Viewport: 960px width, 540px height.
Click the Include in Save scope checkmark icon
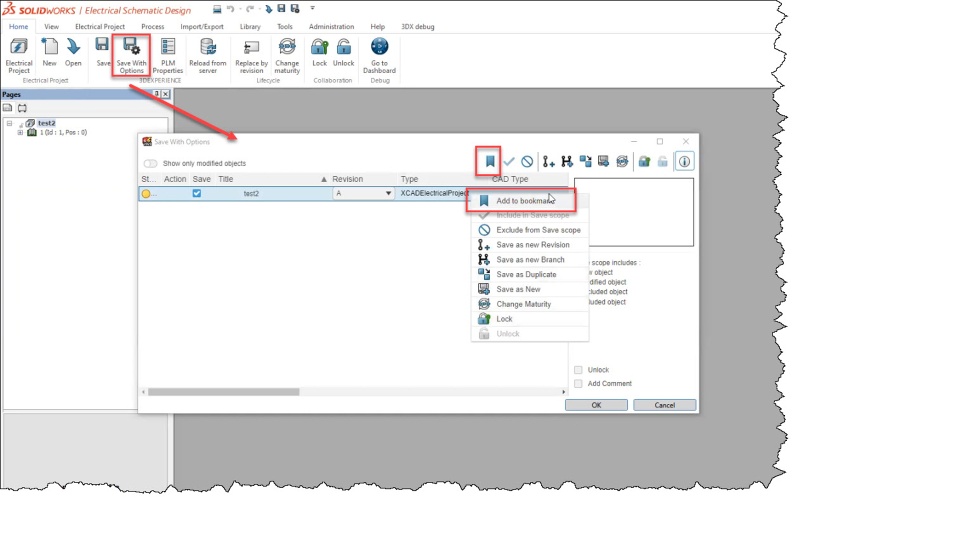click(509, 162)
